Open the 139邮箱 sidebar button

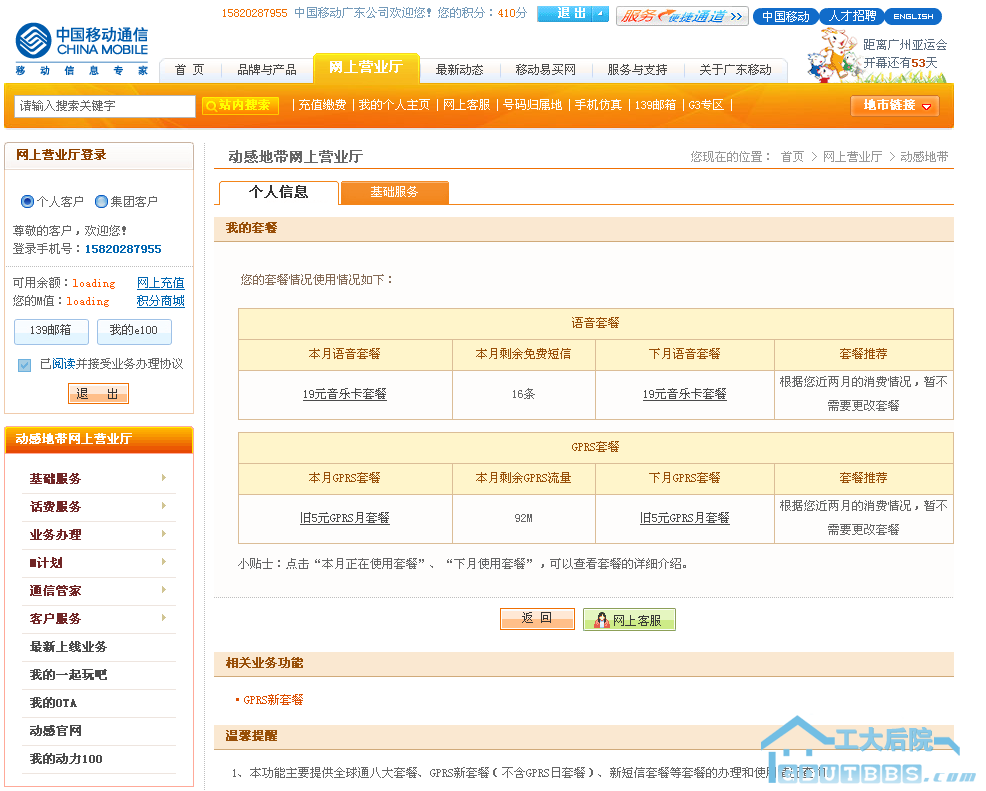click(51, 331)
